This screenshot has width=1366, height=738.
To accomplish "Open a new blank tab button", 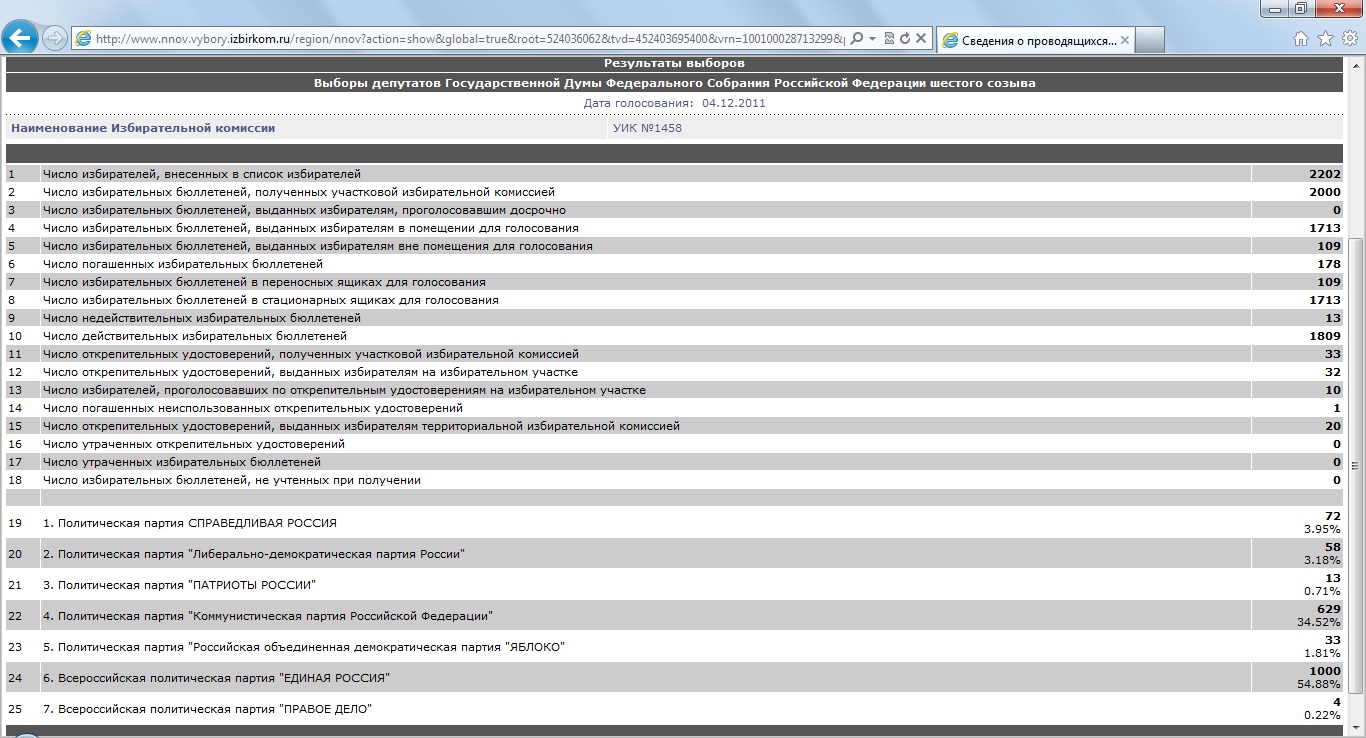I will pyautogui.click(x=1150, y=40).
